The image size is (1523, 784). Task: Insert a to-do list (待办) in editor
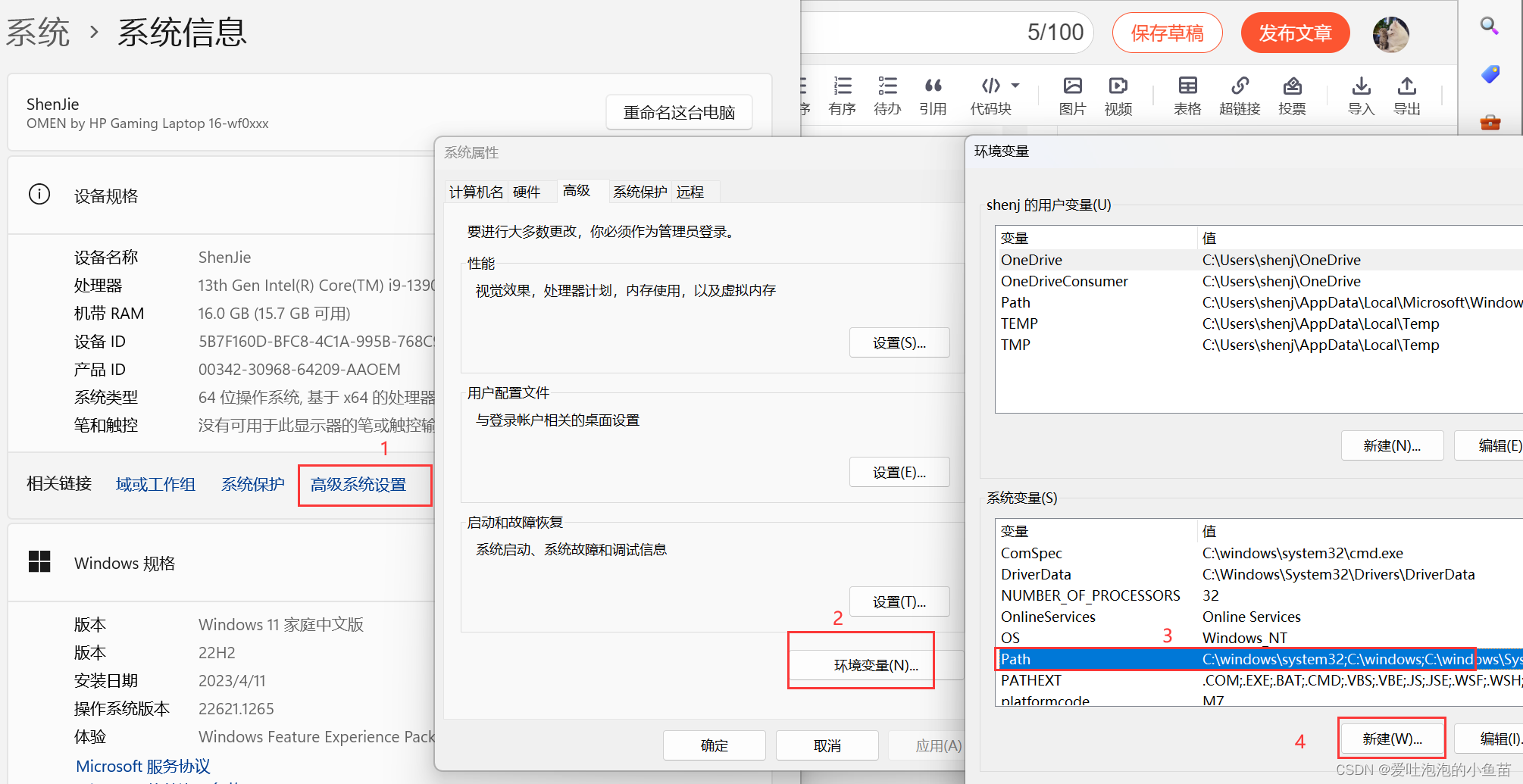tap(887, 95)
